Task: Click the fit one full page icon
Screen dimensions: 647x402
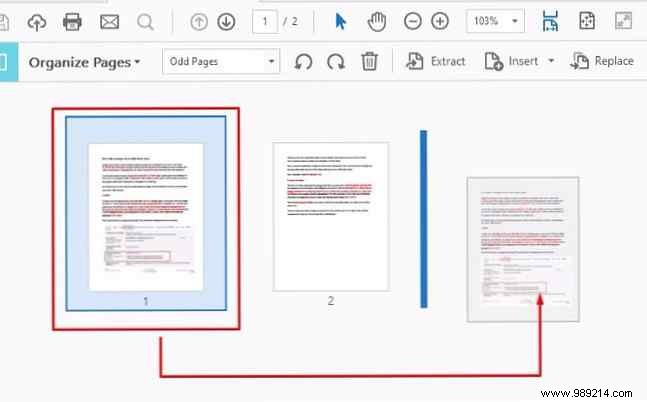Action: pyautogui.click(x=587, y=21)
